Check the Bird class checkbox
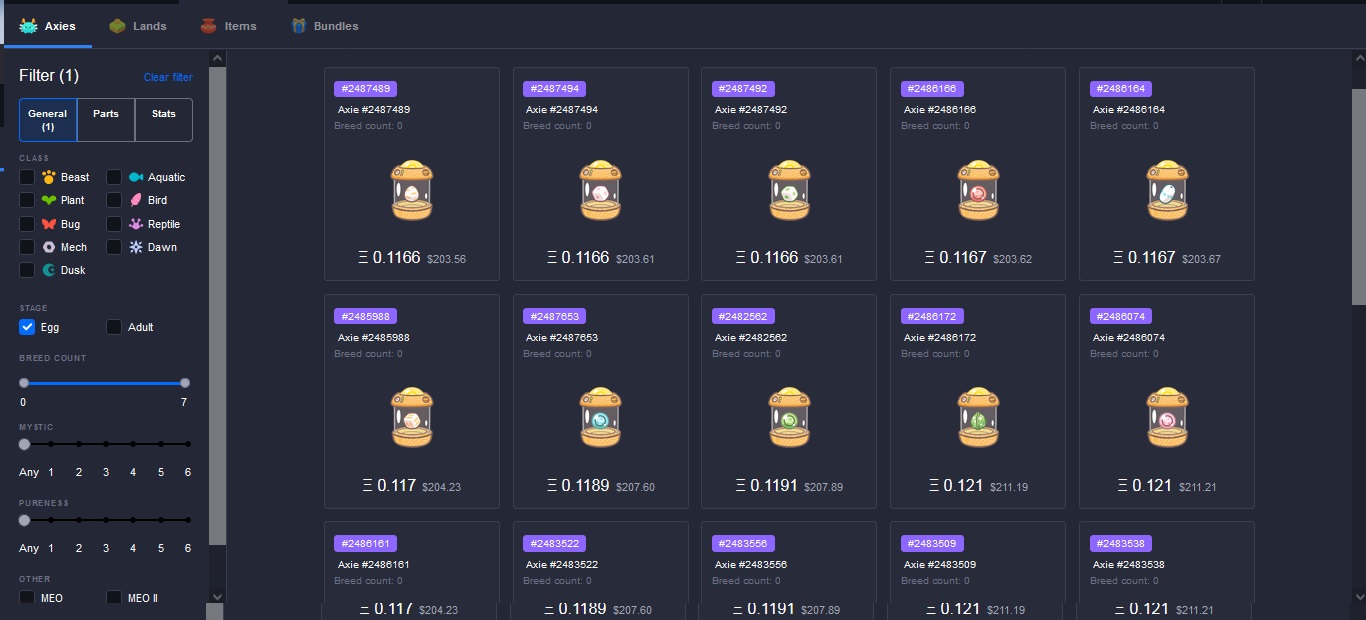Viewport: 1366px width, 620px height. coord(114,200)
